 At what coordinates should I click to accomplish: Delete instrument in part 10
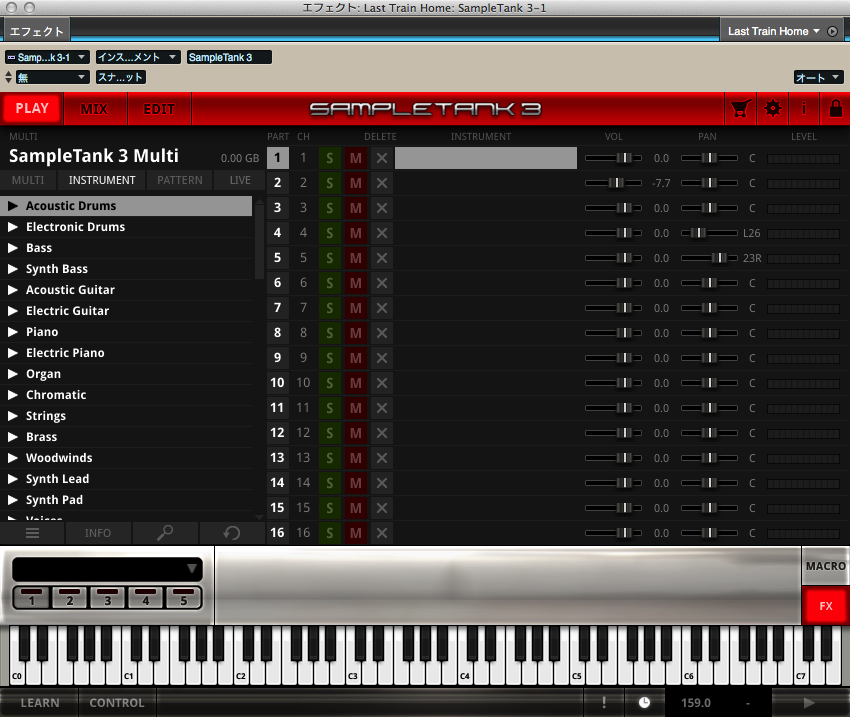tap(382, 383)
